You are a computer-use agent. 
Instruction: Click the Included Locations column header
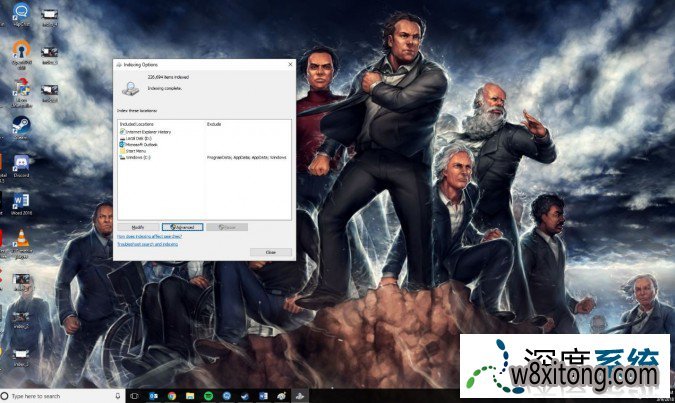138,124
